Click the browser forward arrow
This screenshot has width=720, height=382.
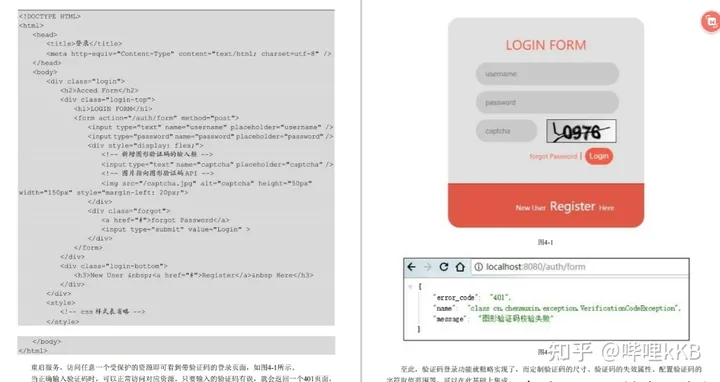point(428,267)
